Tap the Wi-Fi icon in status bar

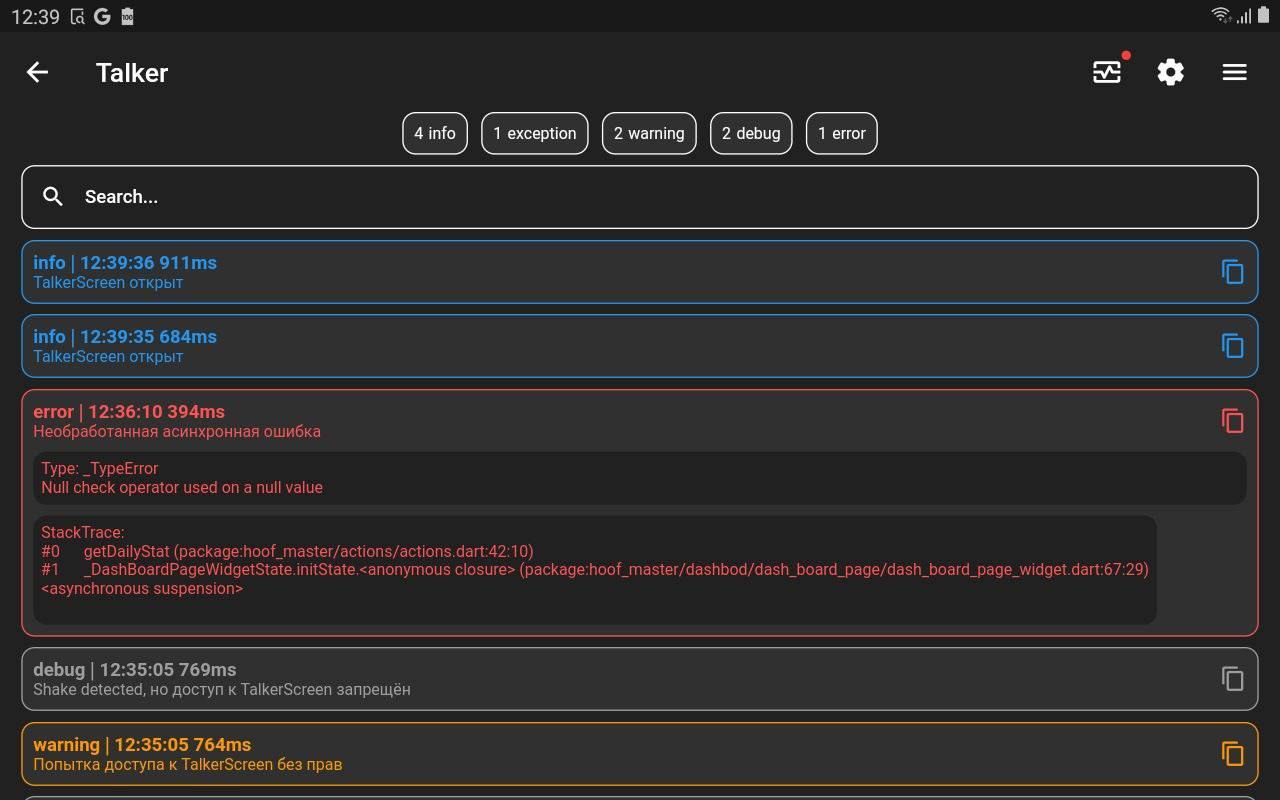tap(1220, 16)
